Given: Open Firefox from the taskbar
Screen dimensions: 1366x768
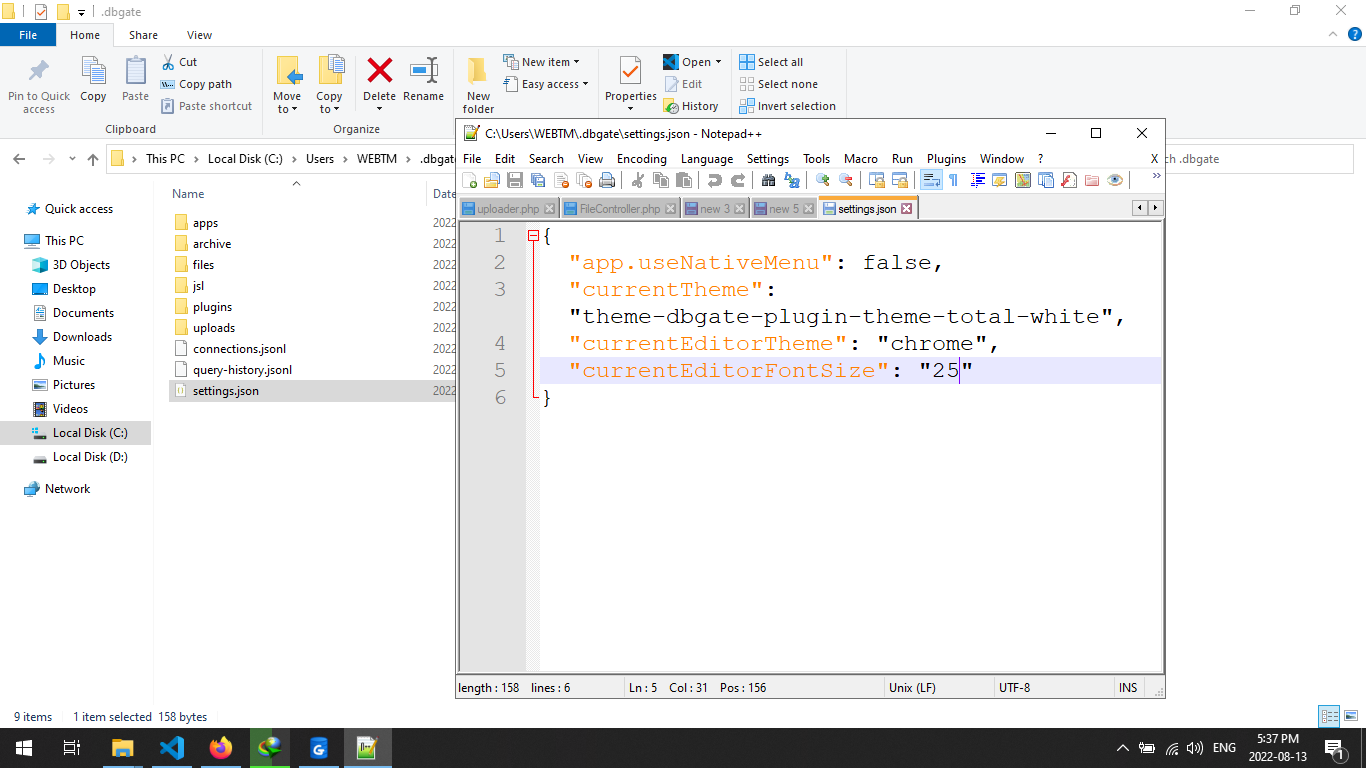Looking at the screenshot, I should [220, 748].
